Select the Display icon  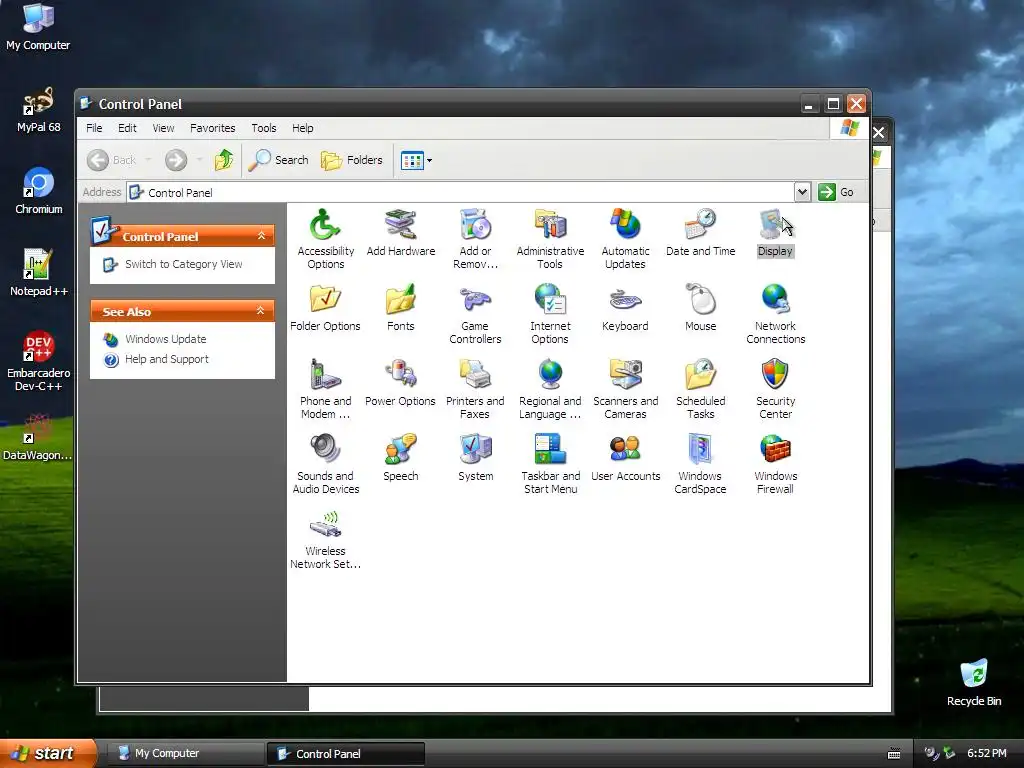tap(775, 225)
